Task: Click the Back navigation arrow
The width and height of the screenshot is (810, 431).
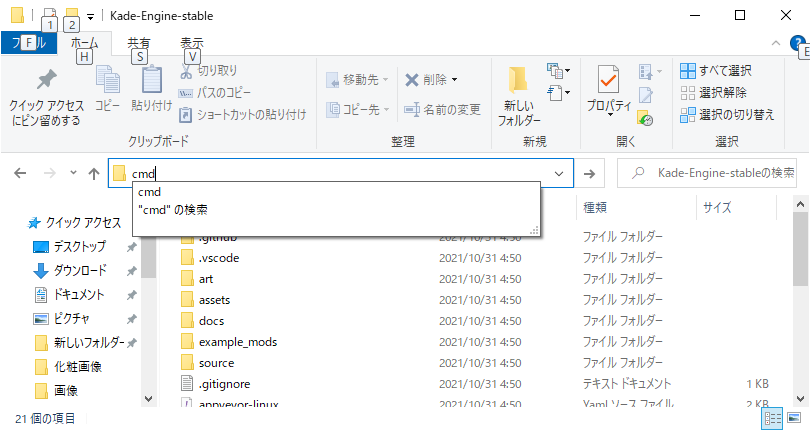Action: point(20,173)
